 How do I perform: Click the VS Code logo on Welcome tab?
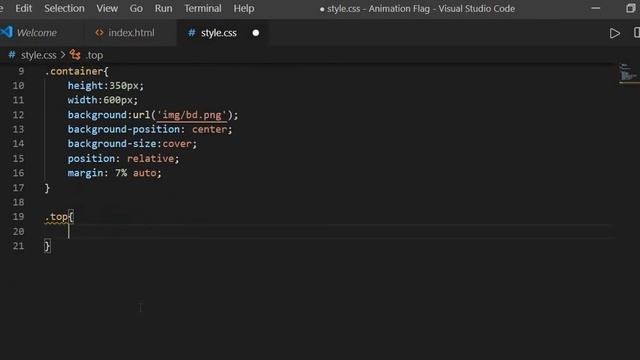(7, 32)
